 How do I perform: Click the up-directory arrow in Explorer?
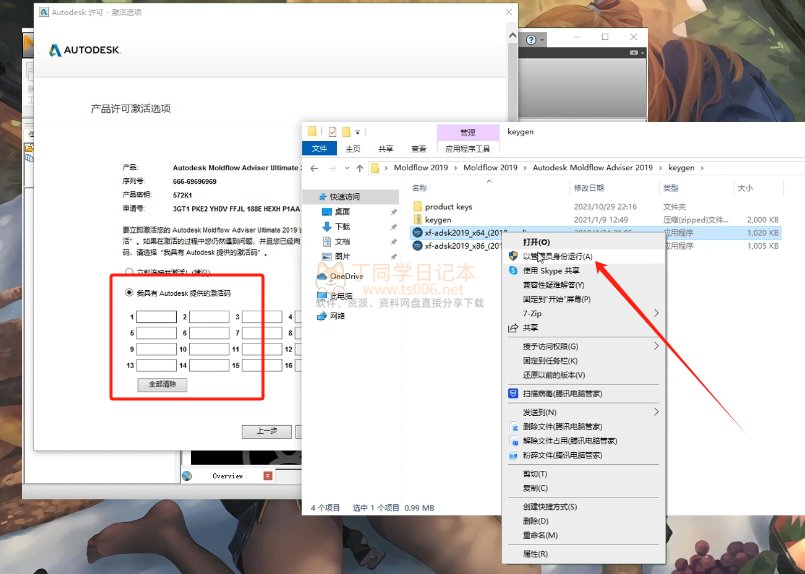click(x=357, y=168)
